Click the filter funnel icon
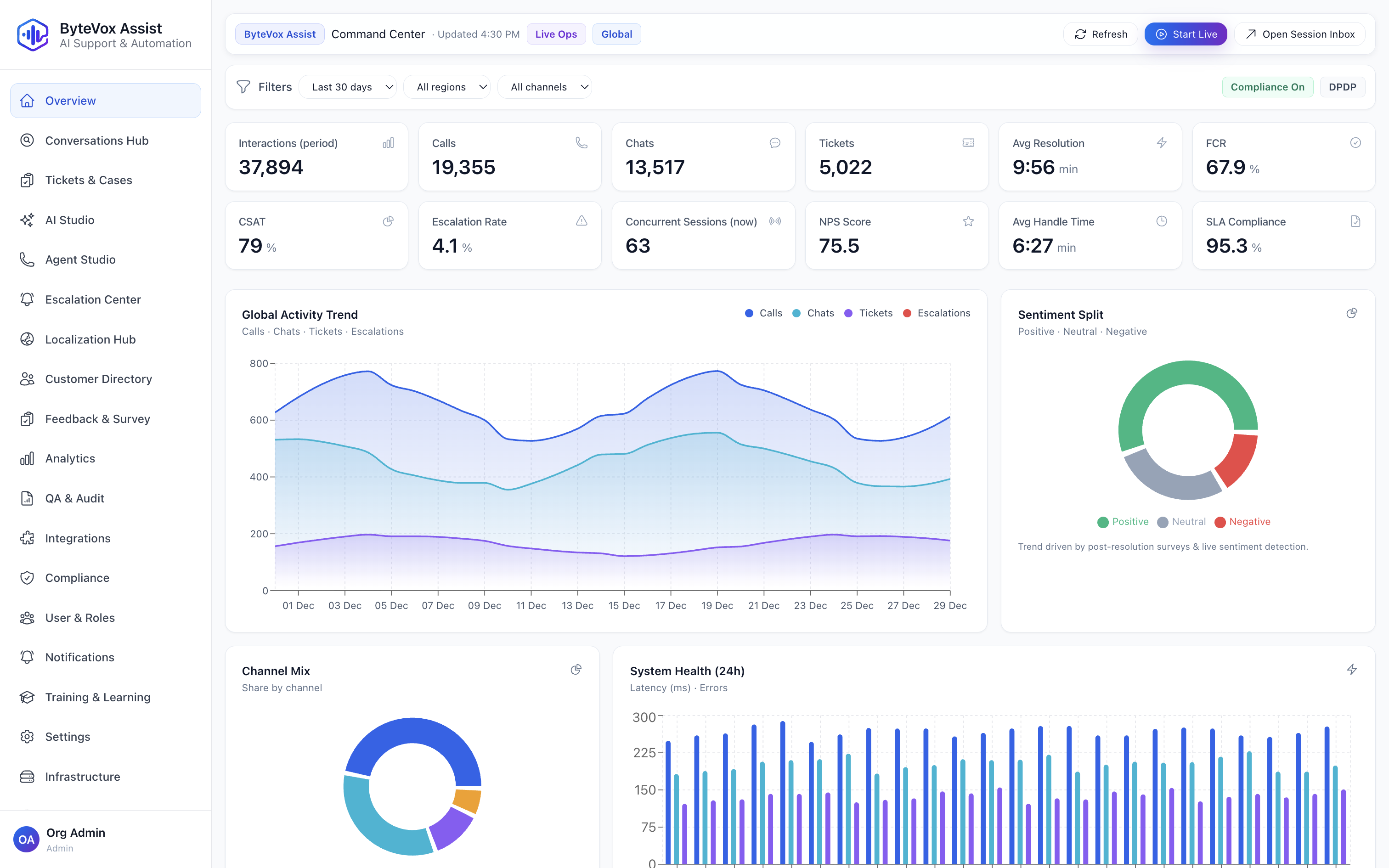 pos(243,87)
